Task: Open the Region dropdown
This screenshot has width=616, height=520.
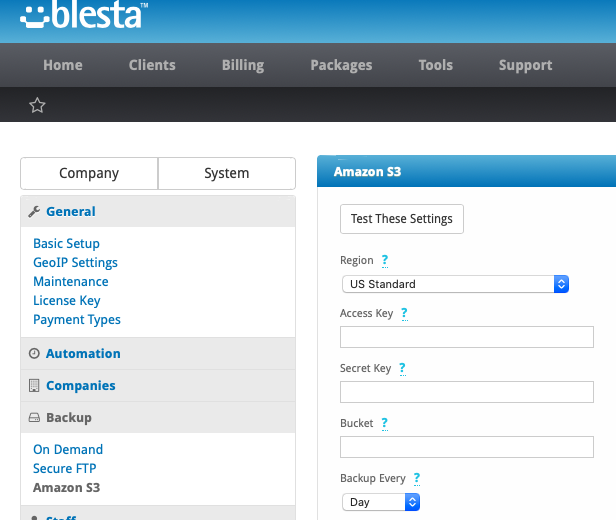Action: click(455, 284)
